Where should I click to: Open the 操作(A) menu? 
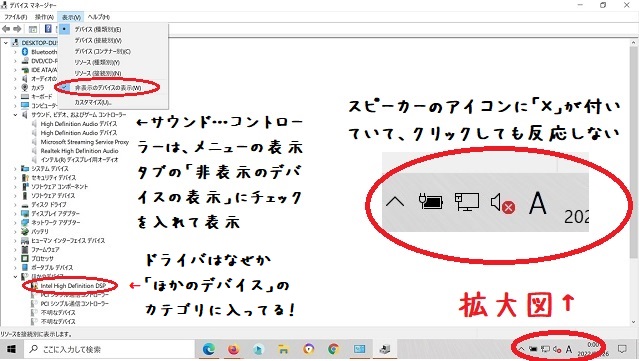(x=44, y=17)
